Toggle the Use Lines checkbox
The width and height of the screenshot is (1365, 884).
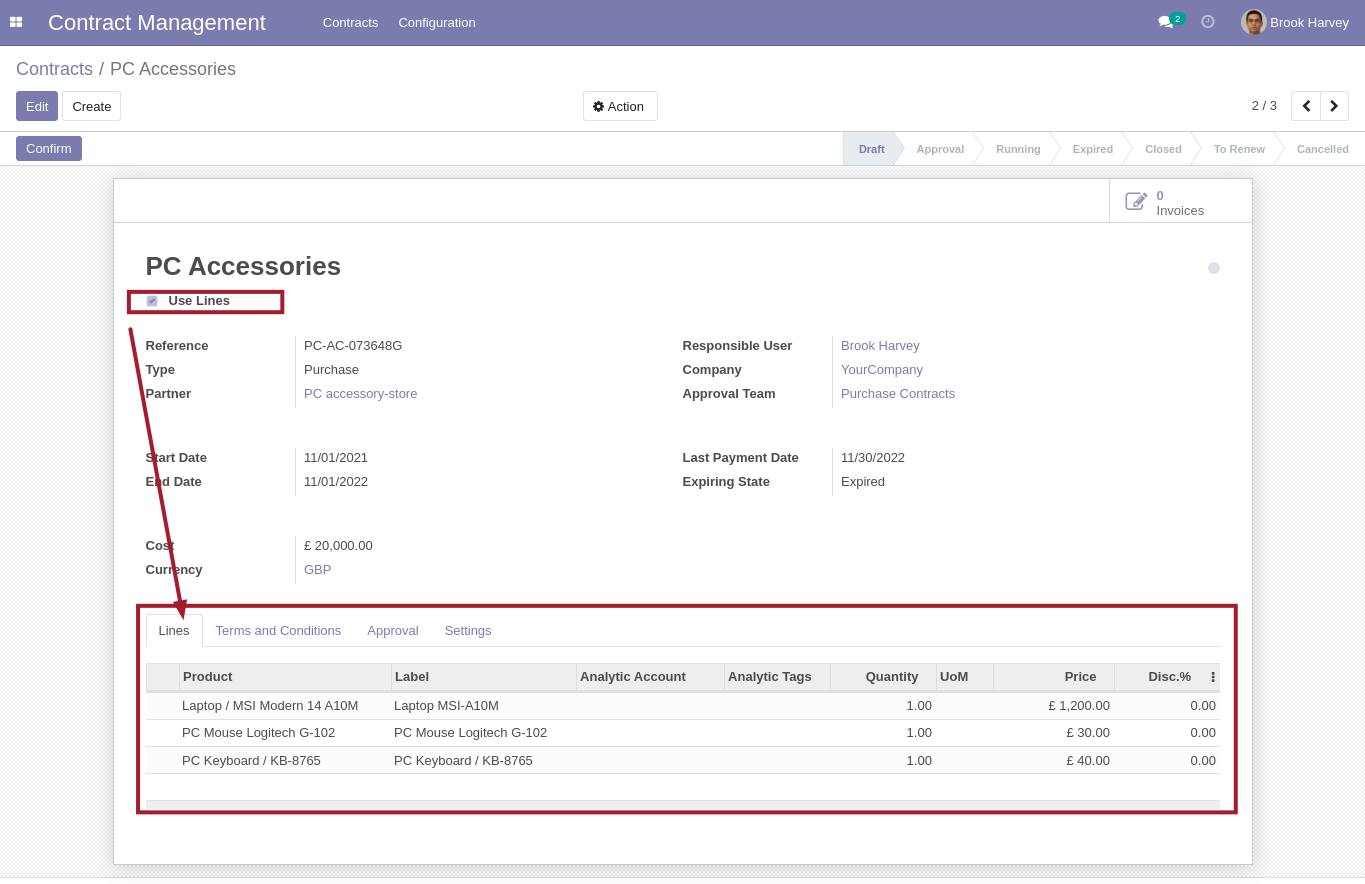[x=152, y=301]
